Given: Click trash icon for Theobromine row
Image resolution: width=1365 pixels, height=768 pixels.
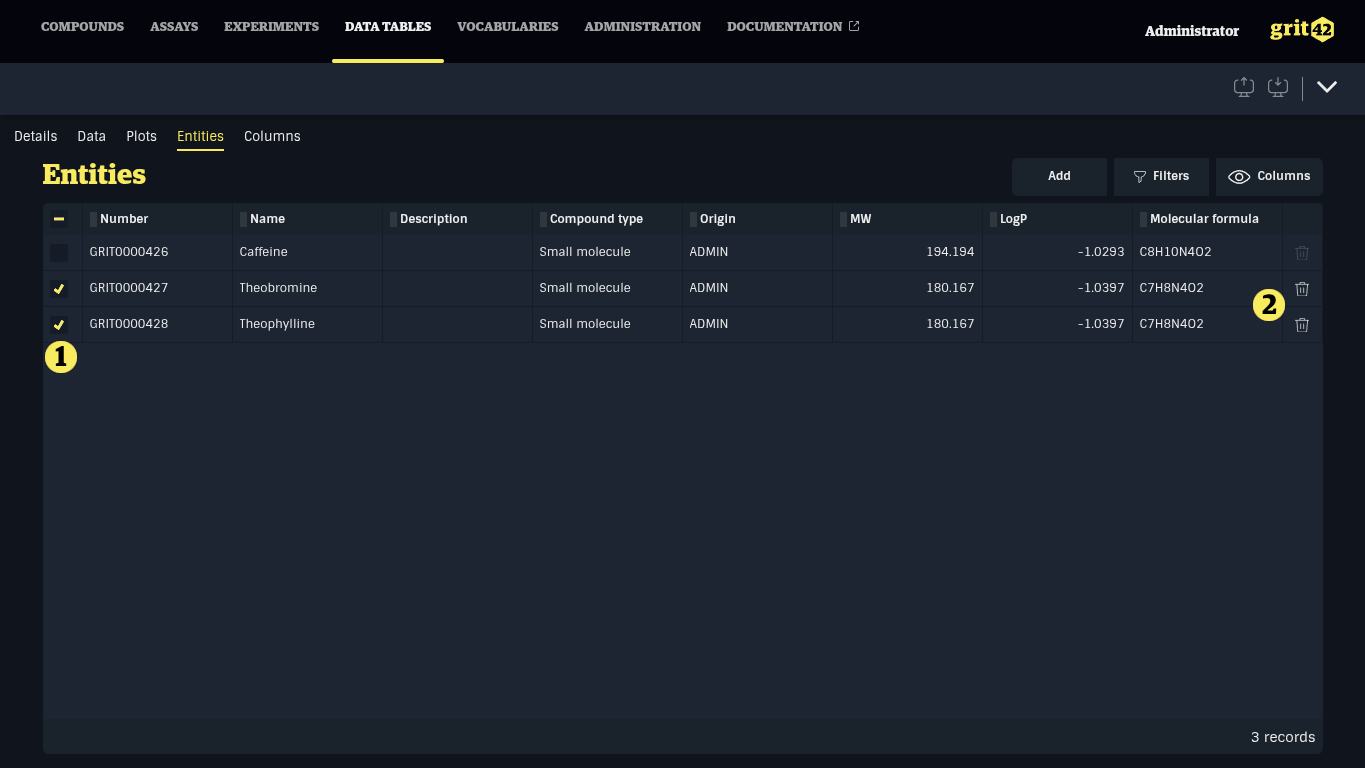Looking at the screenshot, I should [1301, 289].
